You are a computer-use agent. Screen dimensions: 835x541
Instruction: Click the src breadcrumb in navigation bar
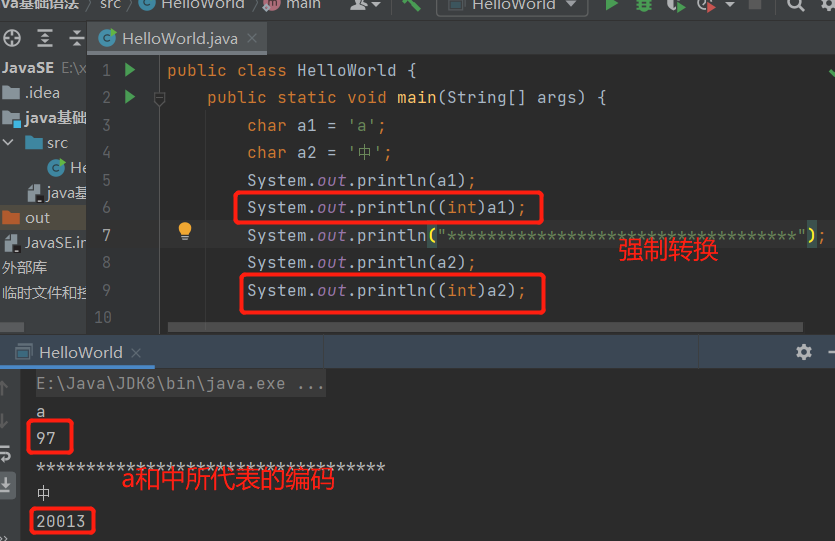coord(110,5)
